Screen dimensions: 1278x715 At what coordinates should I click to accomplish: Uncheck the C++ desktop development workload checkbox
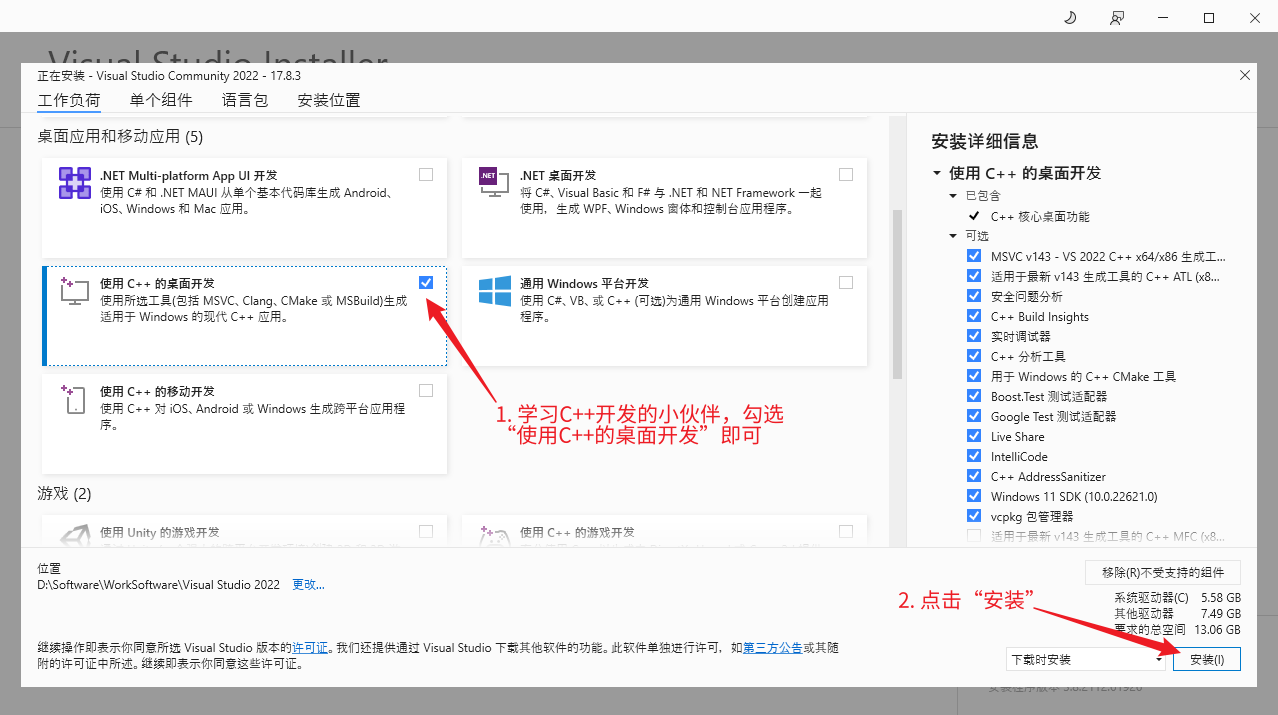(x=426, y=283)
